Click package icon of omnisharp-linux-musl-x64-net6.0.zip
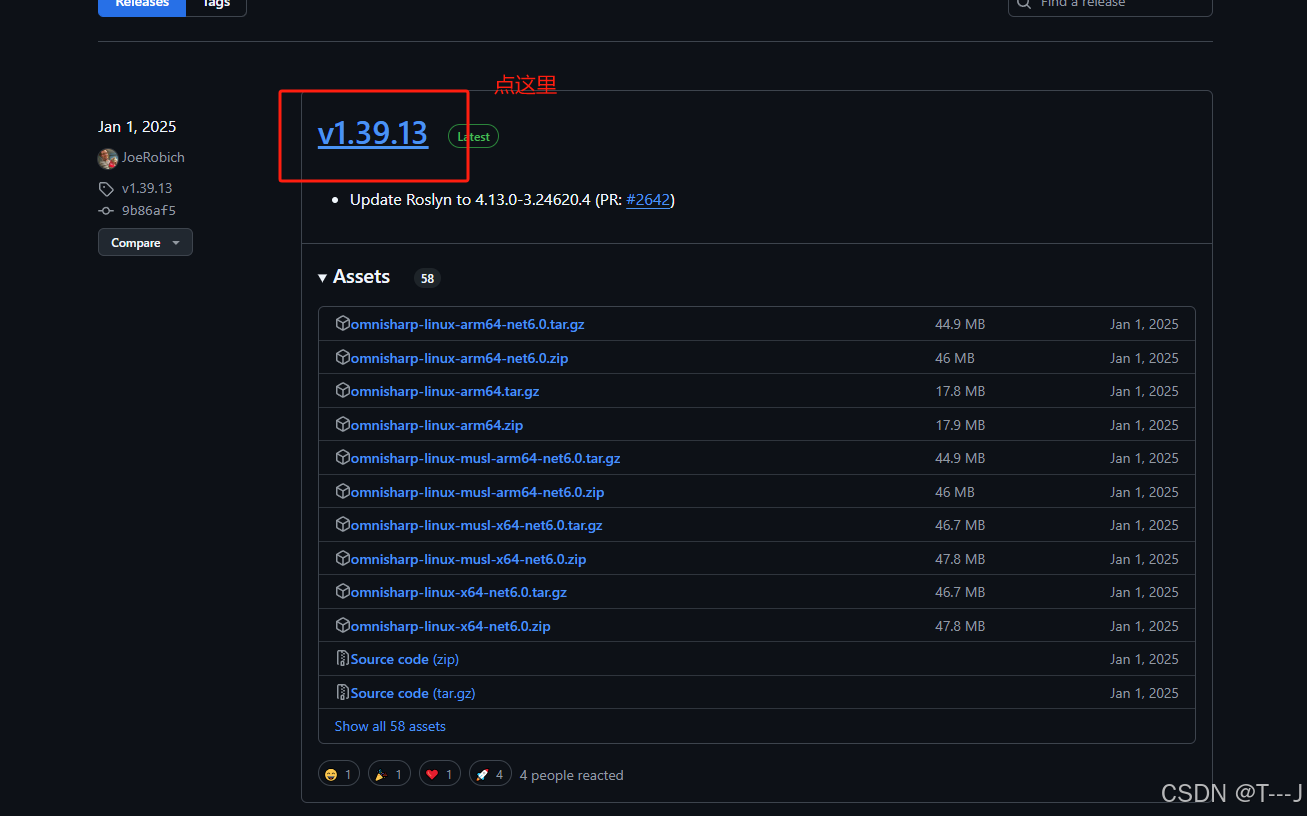 tap(342, 559)
